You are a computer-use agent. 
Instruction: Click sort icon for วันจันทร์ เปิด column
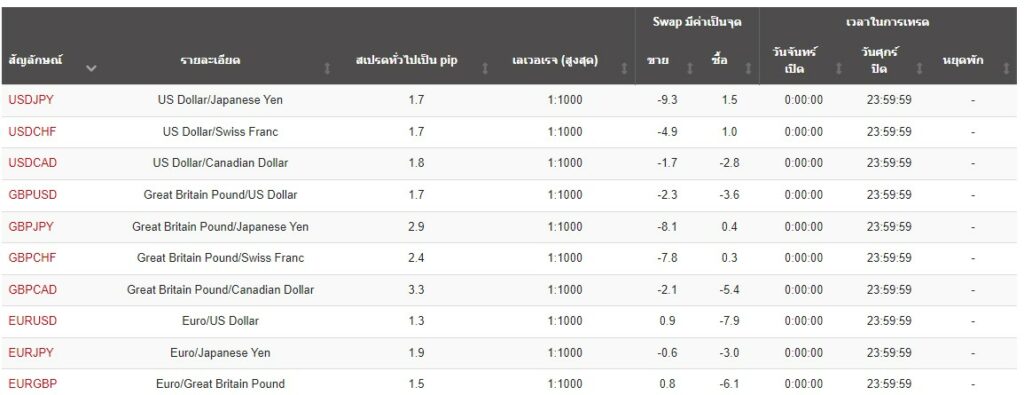tap(839, 67)
